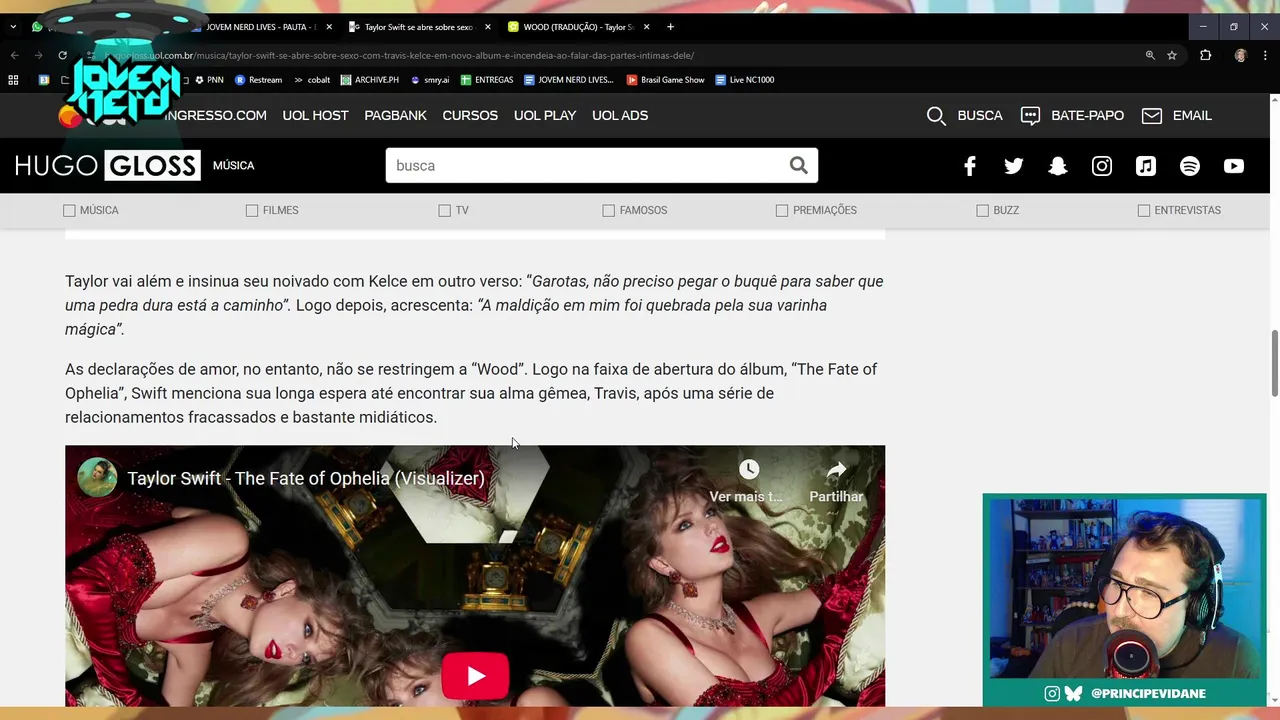Screen dimensions: 1280x720
Task: Open the INGRESSO.COM link
Action: click(x=215, y=116)
